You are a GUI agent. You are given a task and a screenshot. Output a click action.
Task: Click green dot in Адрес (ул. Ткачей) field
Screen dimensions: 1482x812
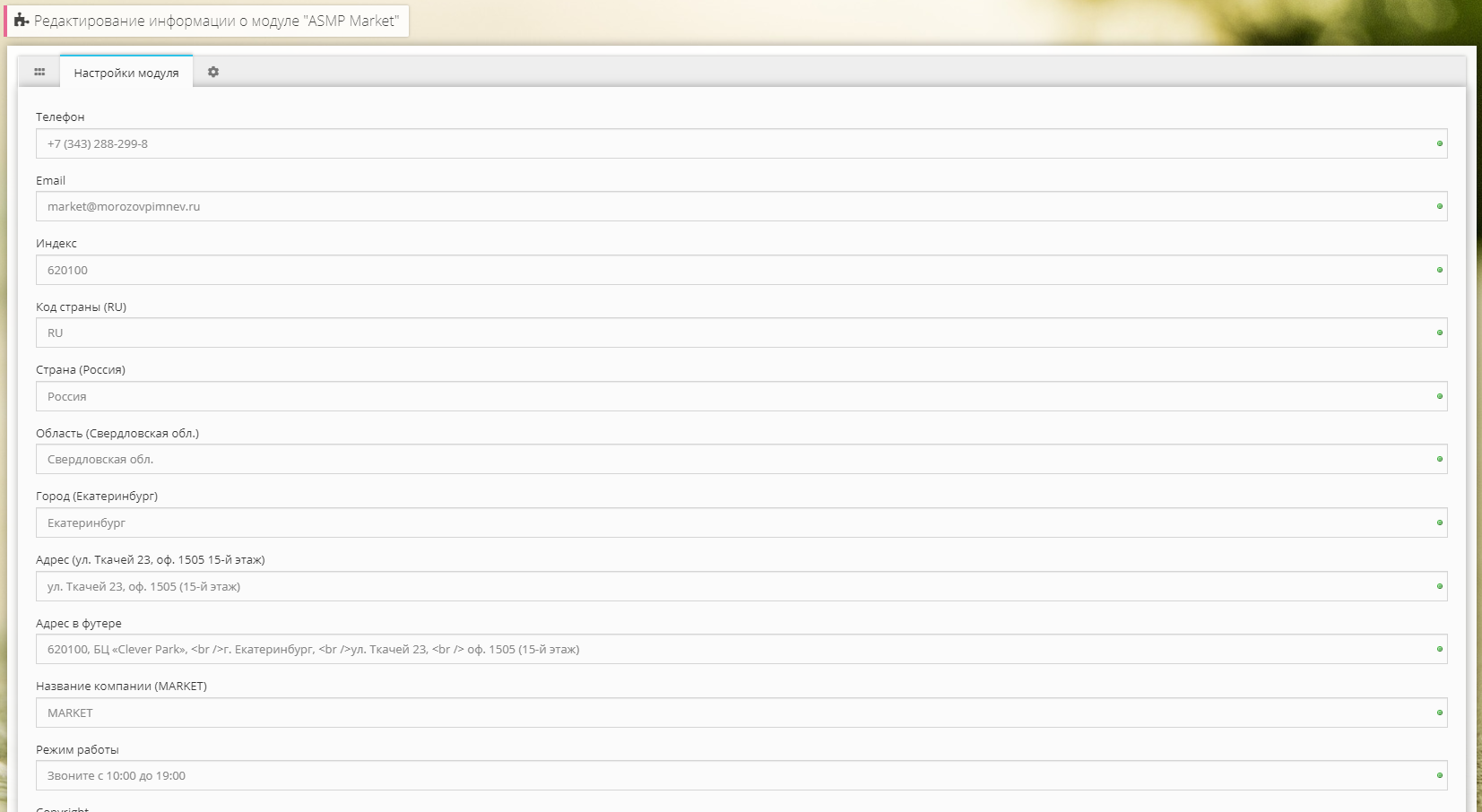1440,586
